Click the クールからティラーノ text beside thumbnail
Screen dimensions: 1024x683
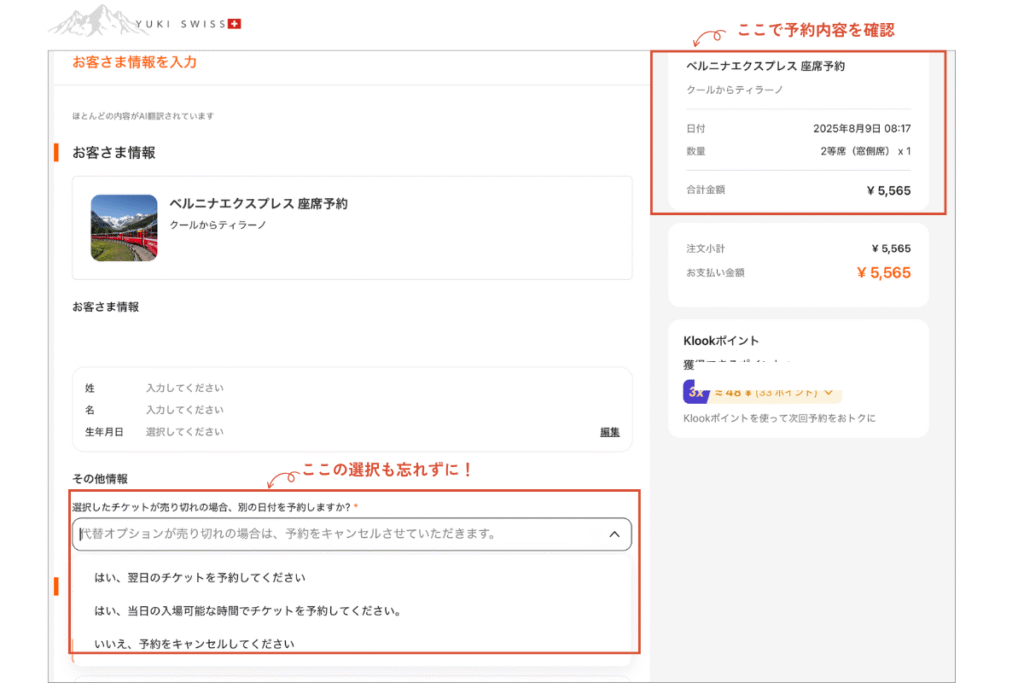(x=218, y=225)
